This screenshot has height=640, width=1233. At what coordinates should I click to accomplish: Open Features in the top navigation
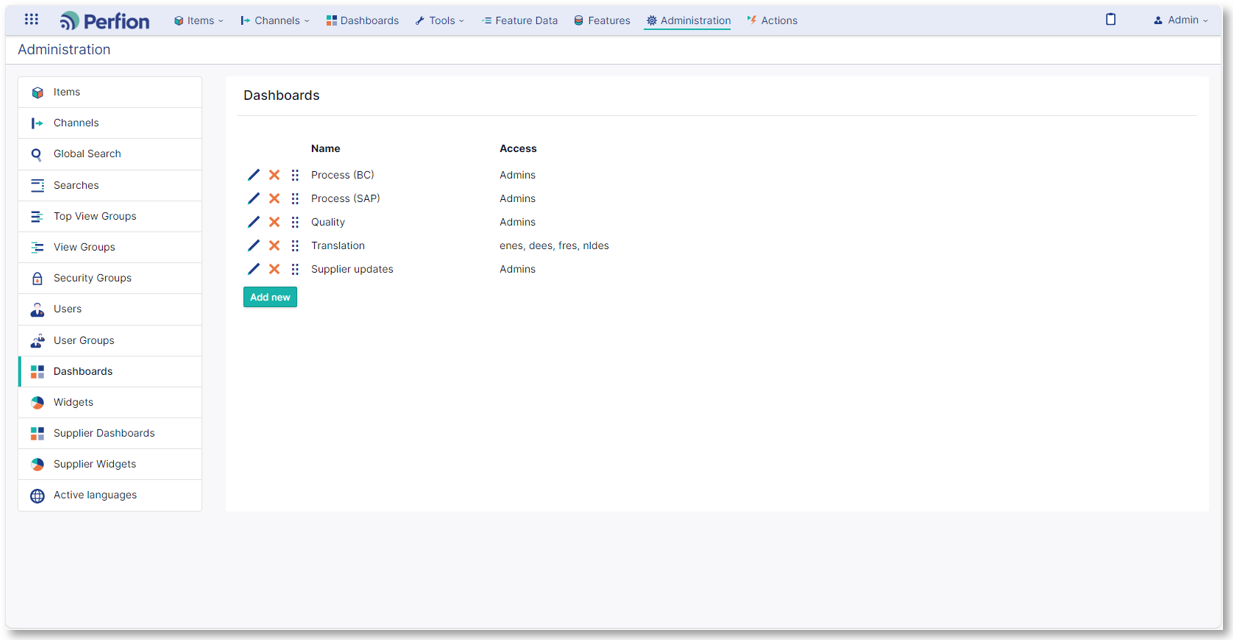pyautogui.click(x=602, y=20)
